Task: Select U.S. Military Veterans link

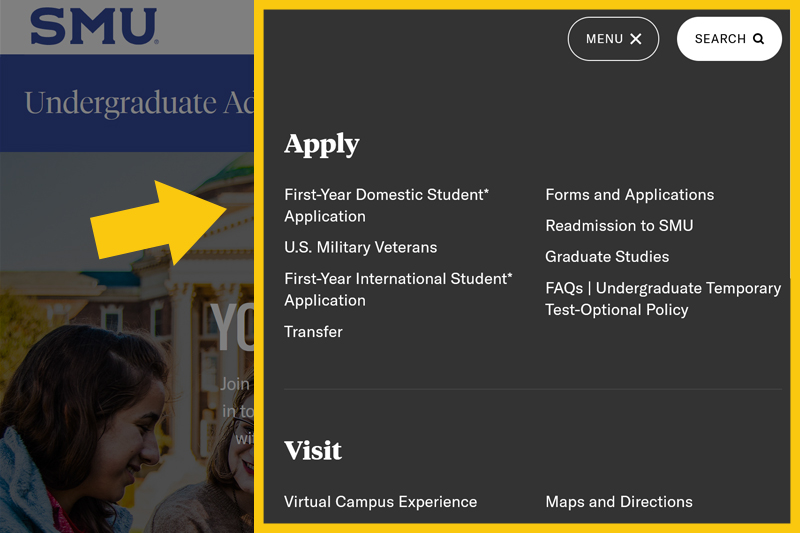Action: (x=360, y=247)
